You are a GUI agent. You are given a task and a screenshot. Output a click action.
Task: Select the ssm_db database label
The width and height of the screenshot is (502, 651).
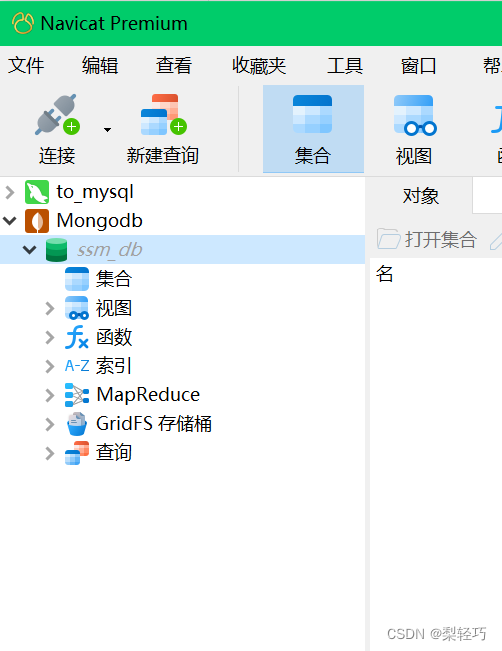[x=110, y=250]
